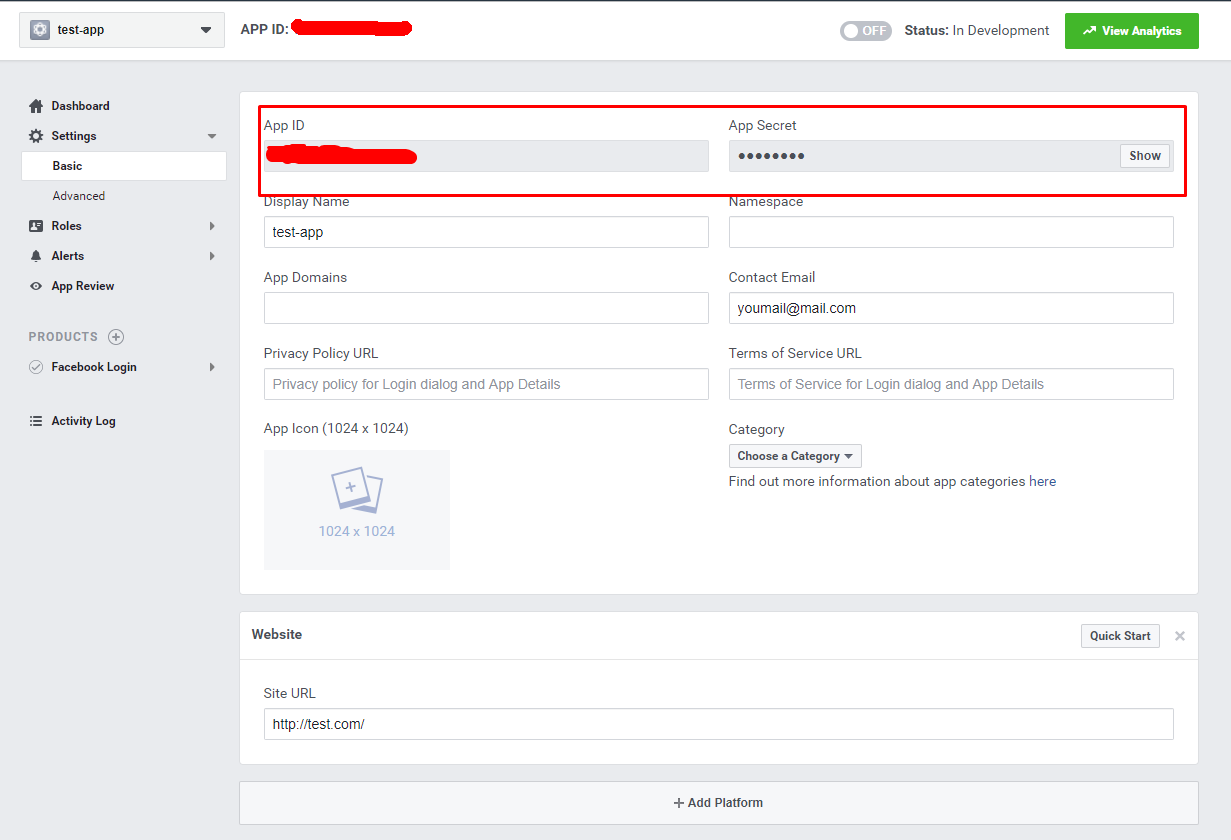The image size is (1231, 840).
Task: Click the Display Name field
Action: [x=486, y=232]
